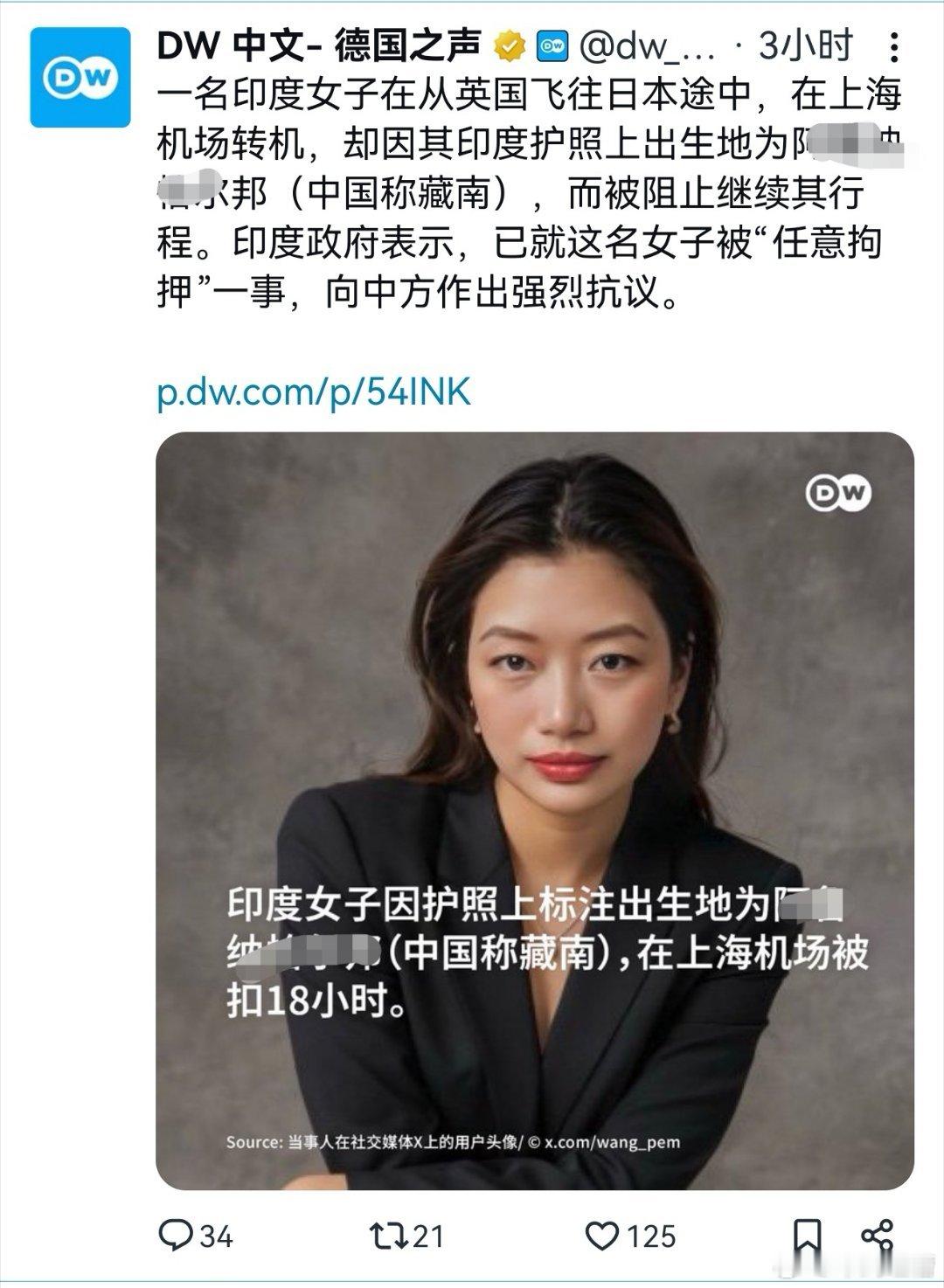
Task: Click the image caption about 扣18小时
Action: point(548,952)
